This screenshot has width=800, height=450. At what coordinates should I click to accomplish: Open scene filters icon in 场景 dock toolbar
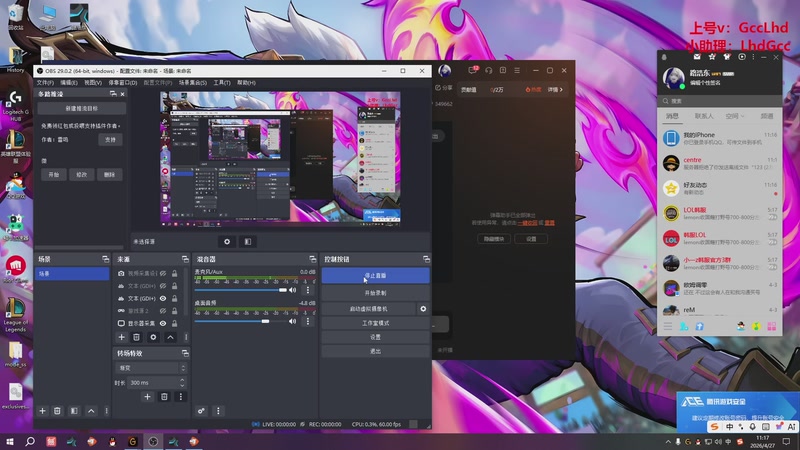(74, 411)
